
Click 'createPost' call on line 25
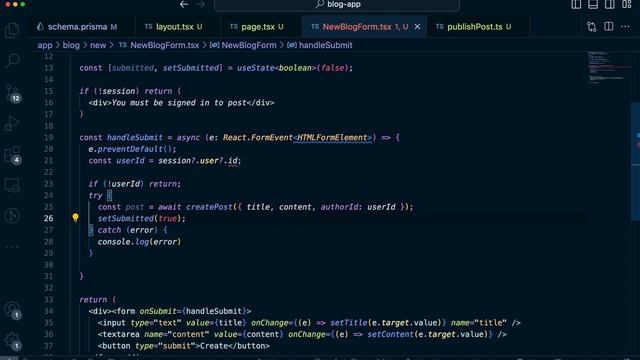(209, 207)
